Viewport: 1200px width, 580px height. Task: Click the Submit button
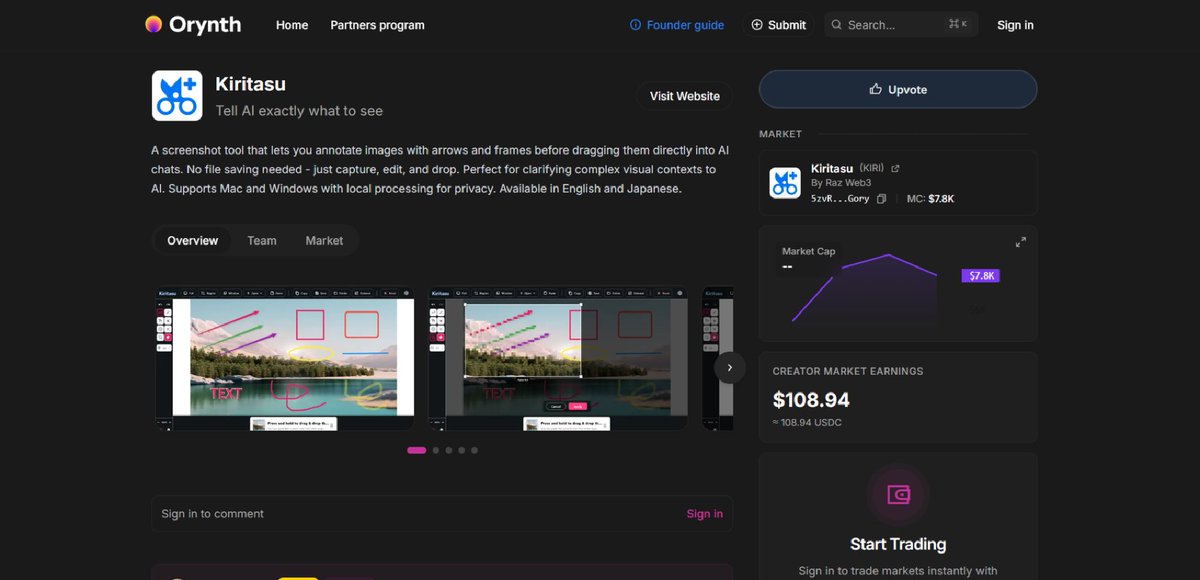point(778,25)
